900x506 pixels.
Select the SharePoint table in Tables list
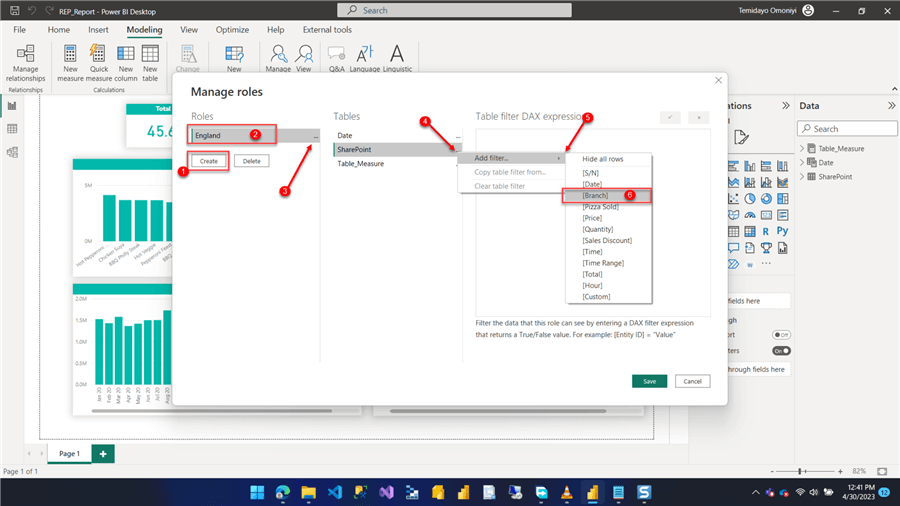click(x=396, y=150)
